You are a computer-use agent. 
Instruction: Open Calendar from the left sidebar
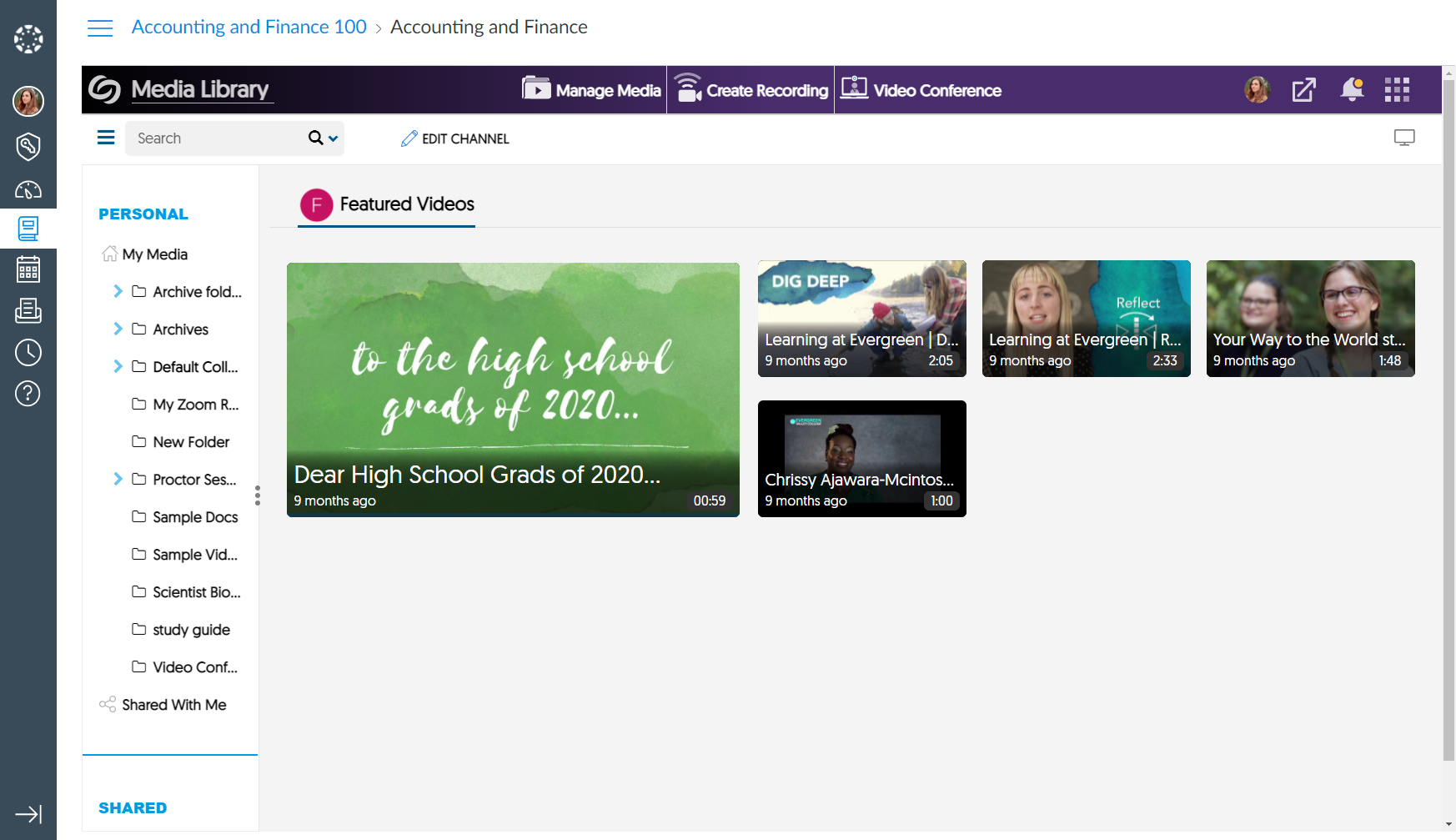click(28, 269)
